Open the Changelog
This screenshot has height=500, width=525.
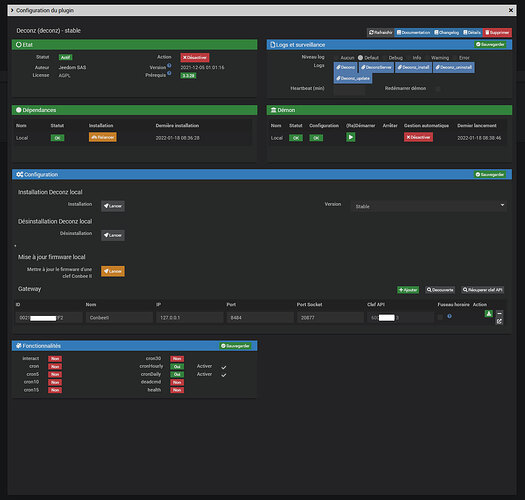point(447,32)
